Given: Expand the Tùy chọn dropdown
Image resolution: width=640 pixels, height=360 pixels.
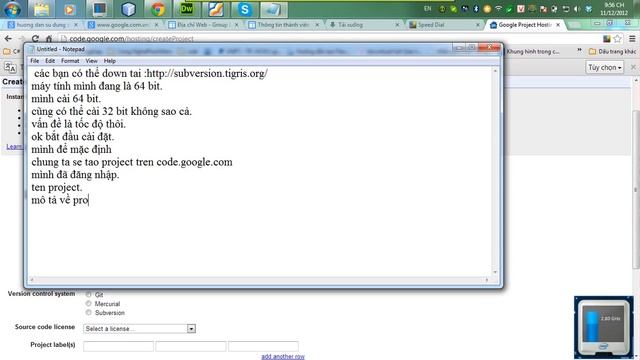Looking at the screenshot, I should tap(605, 67).
